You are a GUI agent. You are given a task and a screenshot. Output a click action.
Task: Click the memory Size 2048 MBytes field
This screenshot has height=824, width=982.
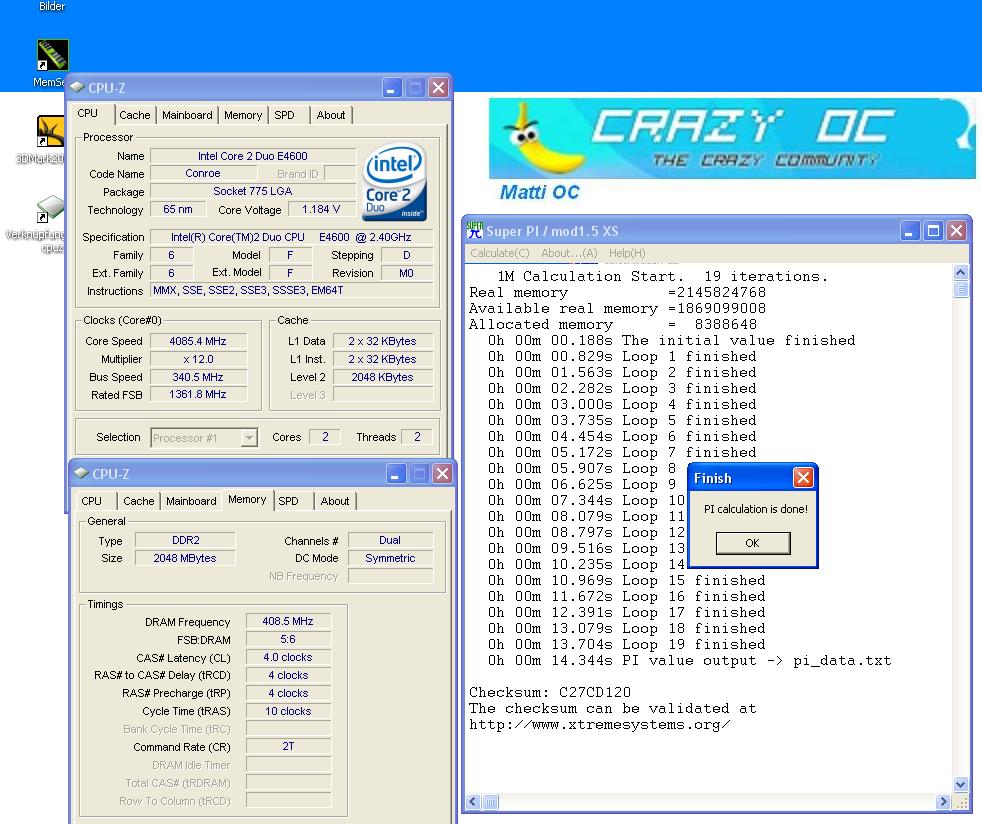[x=185, y=558]
